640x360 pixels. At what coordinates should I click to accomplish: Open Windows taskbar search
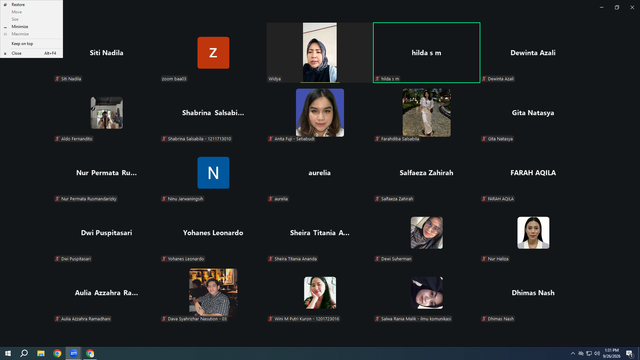point(24,353)
